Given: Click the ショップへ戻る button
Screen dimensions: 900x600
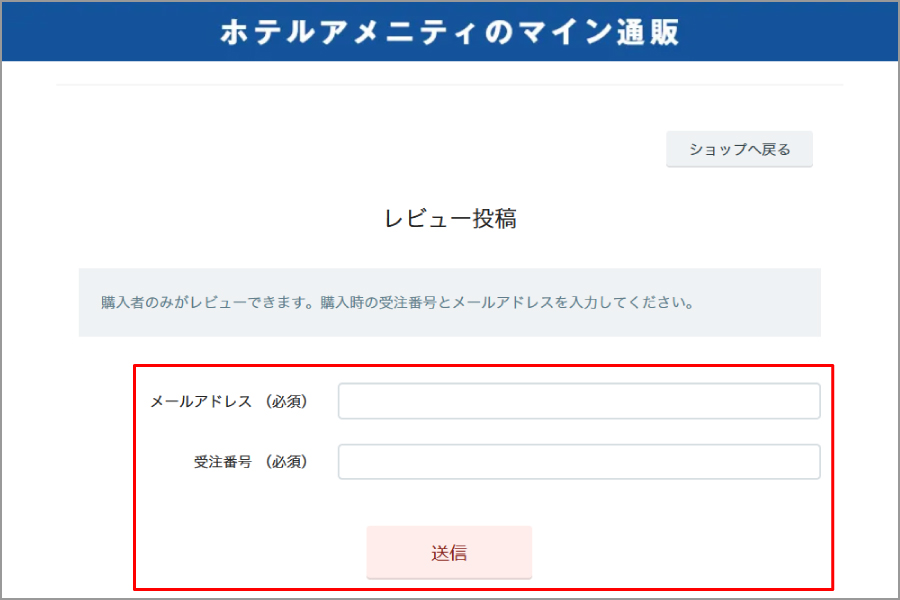Looking at the screenshot, I should tap(739, 150).
